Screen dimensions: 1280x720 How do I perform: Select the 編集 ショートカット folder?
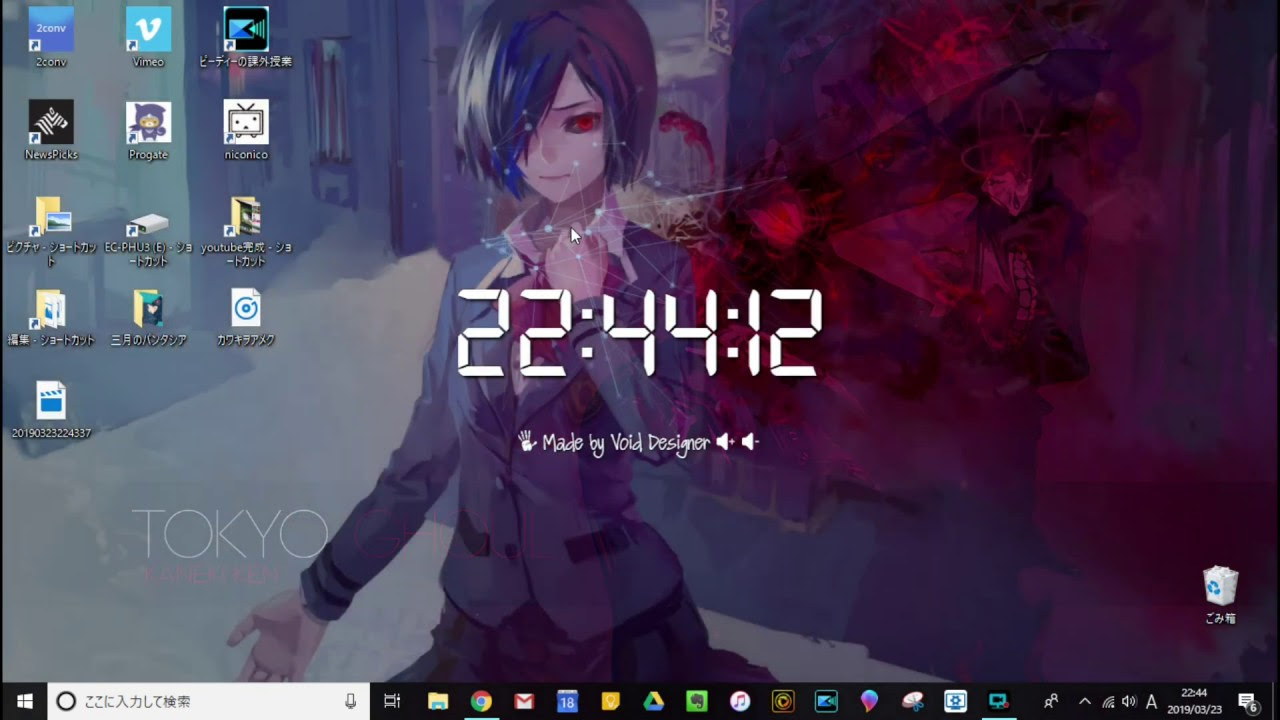point(51,317)
